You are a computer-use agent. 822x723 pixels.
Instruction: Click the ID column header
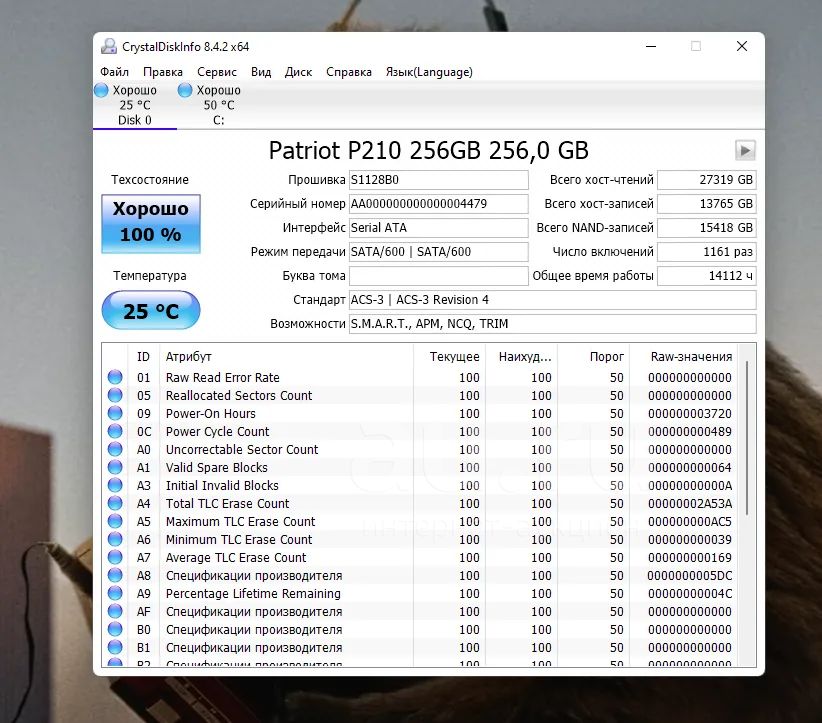(143, 357)
